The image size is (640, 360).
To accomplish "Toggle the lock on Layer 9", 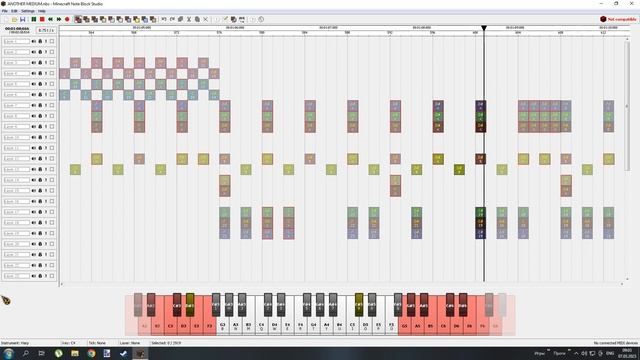I will click(40, 127).
